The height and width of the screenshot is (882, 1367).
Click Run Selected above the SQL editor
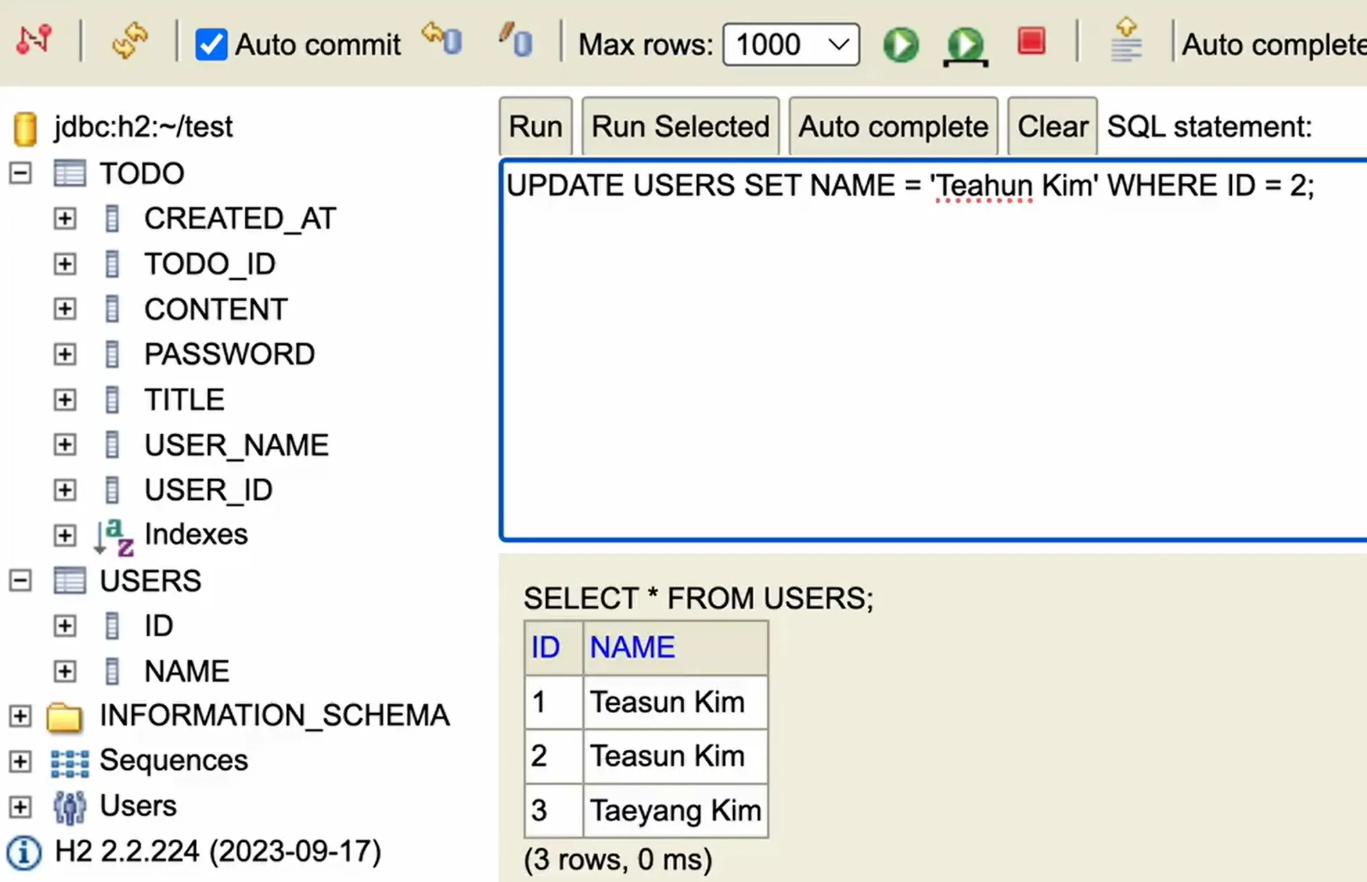click(680, 126)
